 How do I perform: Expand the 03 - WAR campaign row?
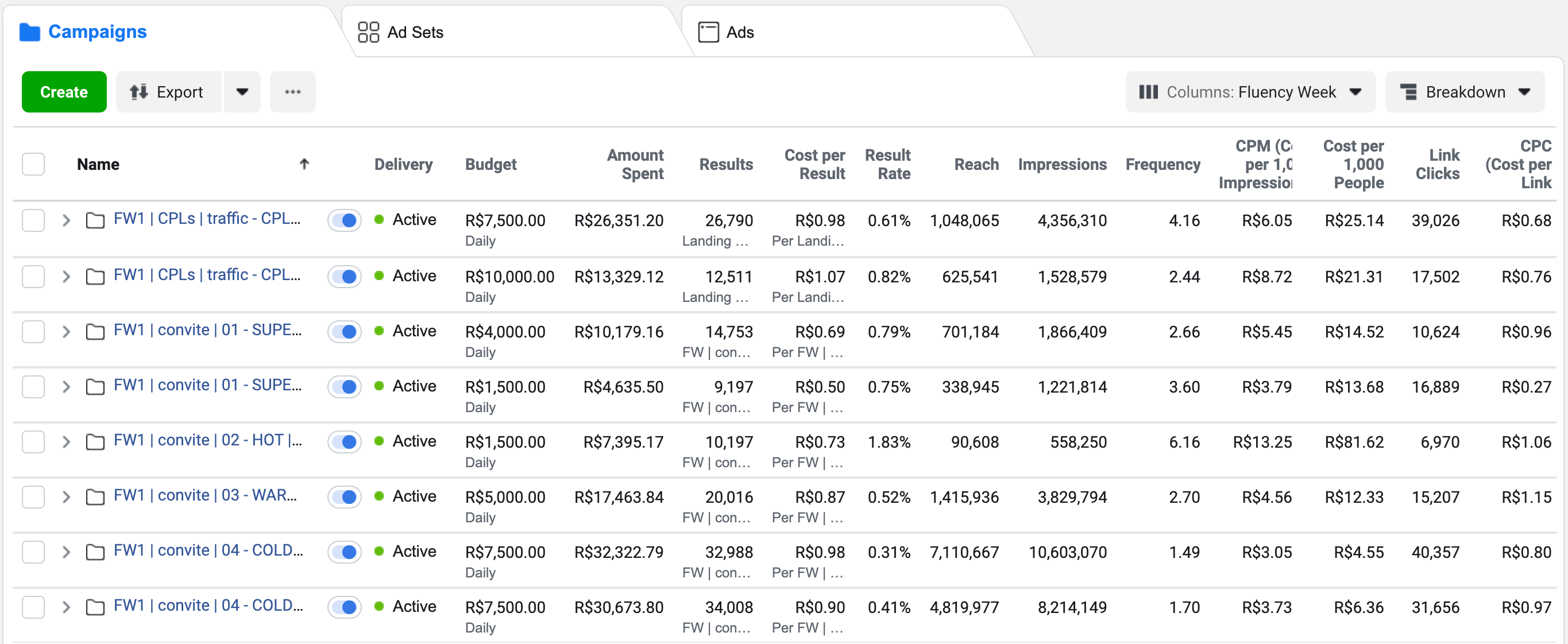(67, 497)
